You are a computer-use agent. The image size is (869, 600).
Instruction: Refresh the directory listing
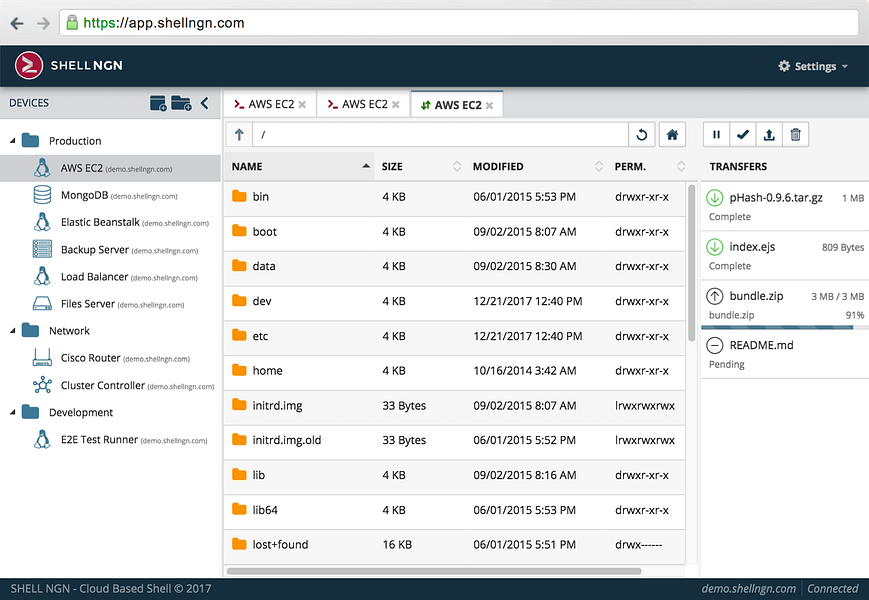(642, 135)
